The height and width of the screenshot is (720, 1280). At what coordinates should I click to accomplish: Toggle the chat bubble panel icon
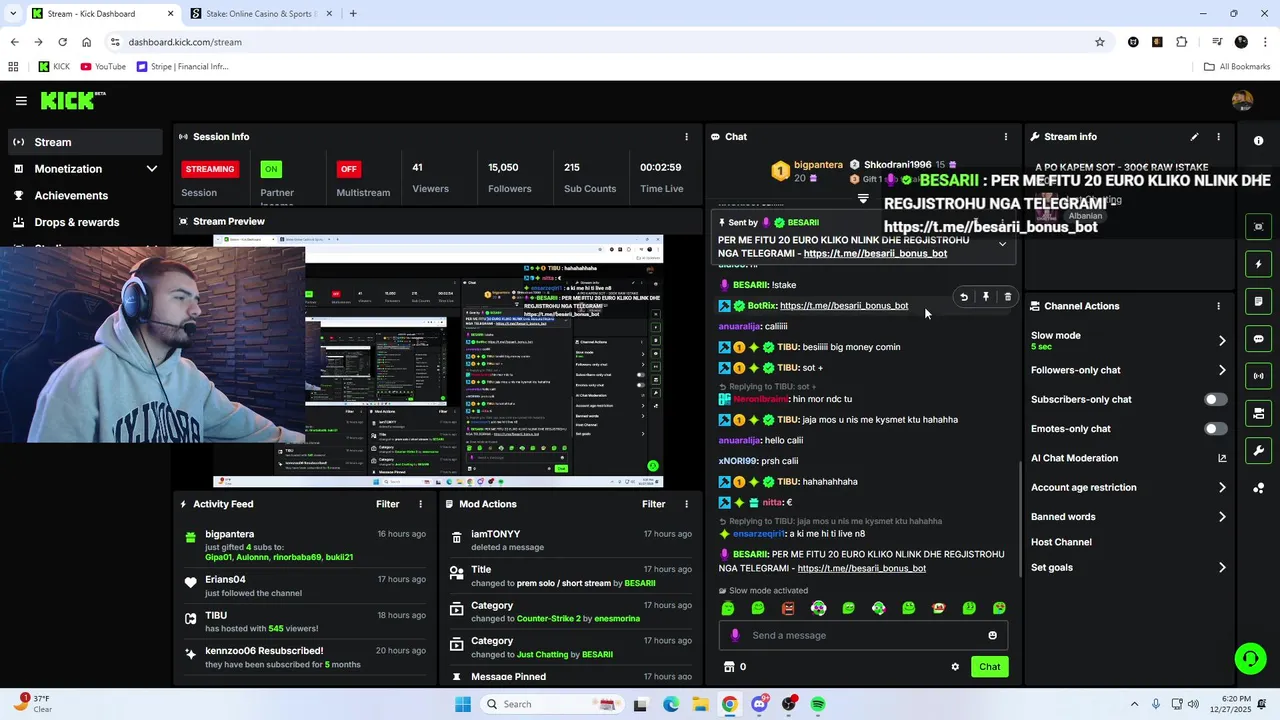point(1258,339)
